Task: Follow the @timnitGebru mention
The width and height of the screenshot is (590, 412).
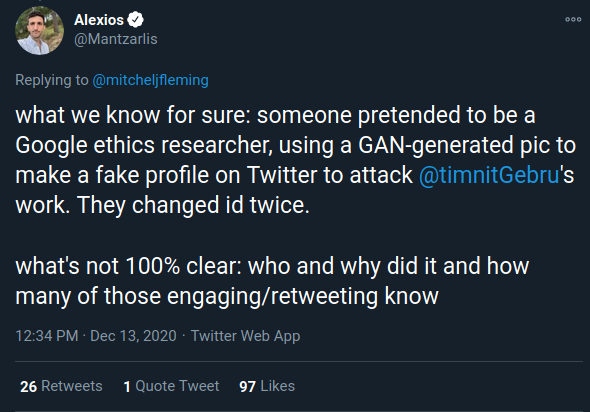Action: 489,175
